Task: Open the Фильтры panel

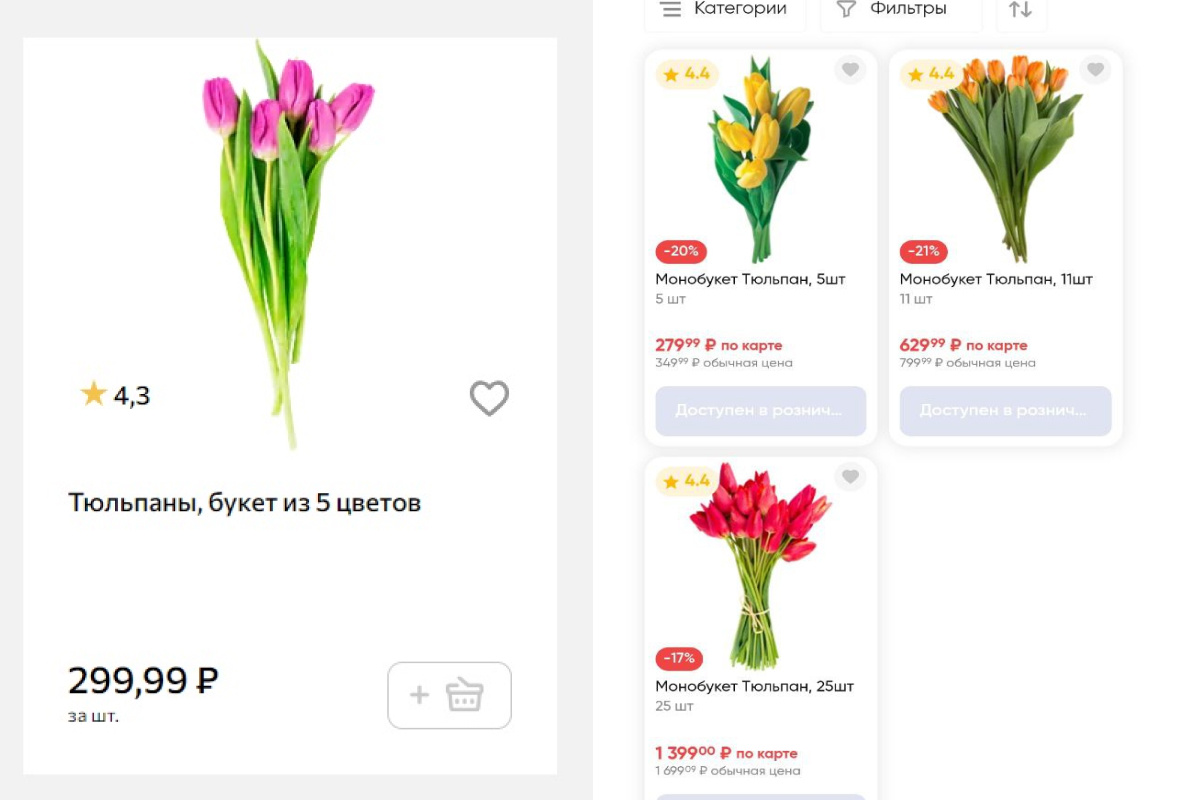Action: tap(901, 9)
